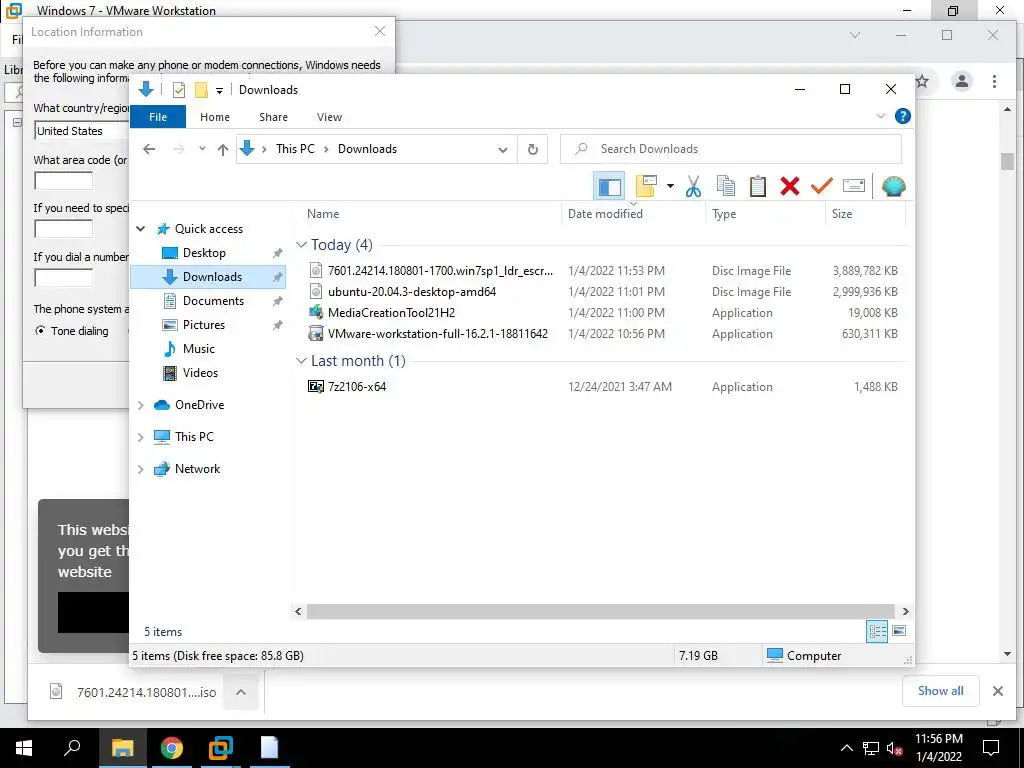Image resolution: width=1024 pixels, height=768 pixels.
Task: Open the 7z2106-x64 application icon
Action: [315, 387]
